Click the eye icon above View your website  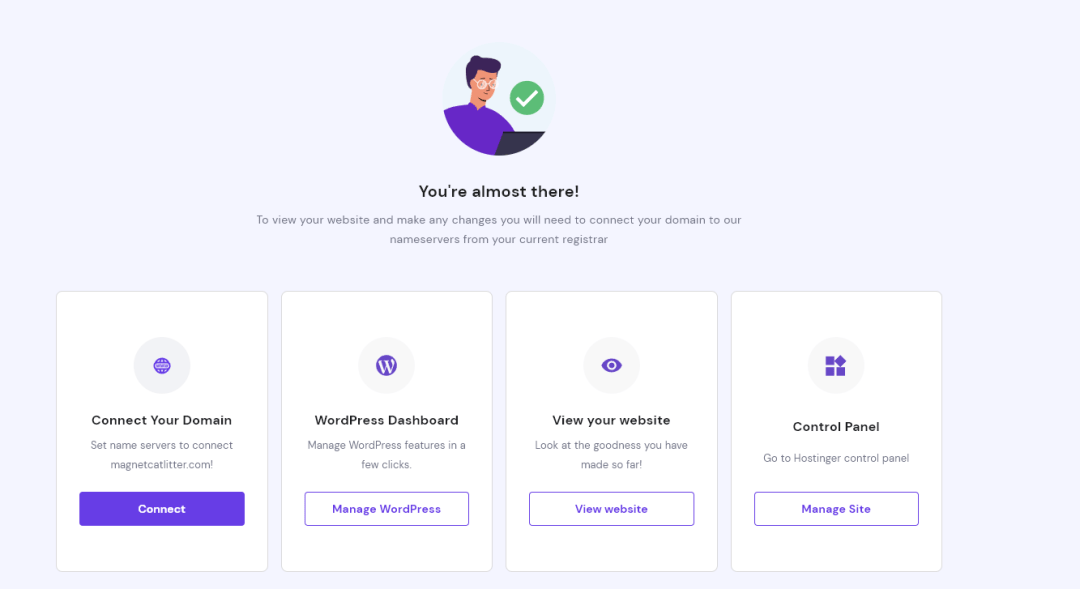[611, 366]
